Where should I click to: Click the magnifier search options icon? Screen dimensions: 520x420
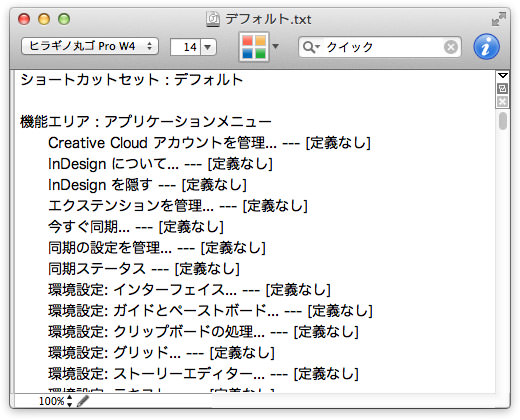311,47
